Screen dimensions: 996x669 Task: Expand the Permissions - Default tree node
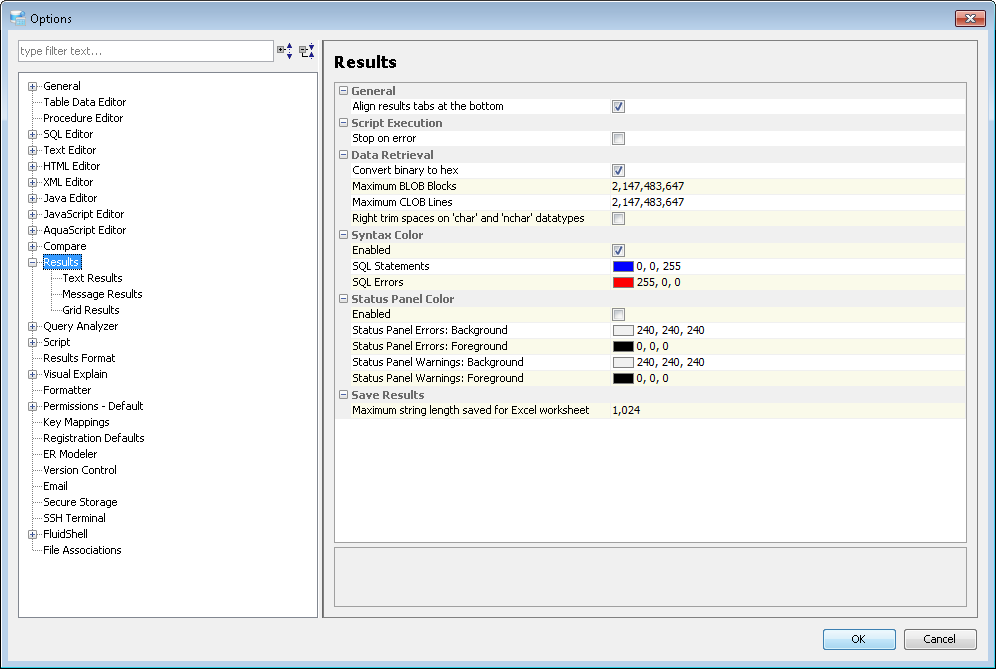click(32, 407)
